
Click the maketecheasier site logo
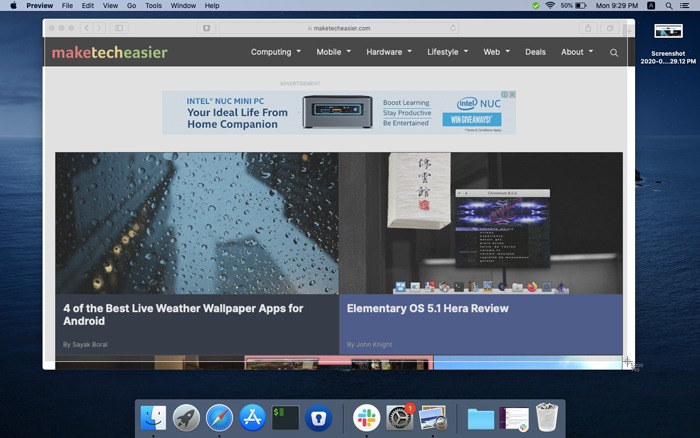(x=109, y=52)
